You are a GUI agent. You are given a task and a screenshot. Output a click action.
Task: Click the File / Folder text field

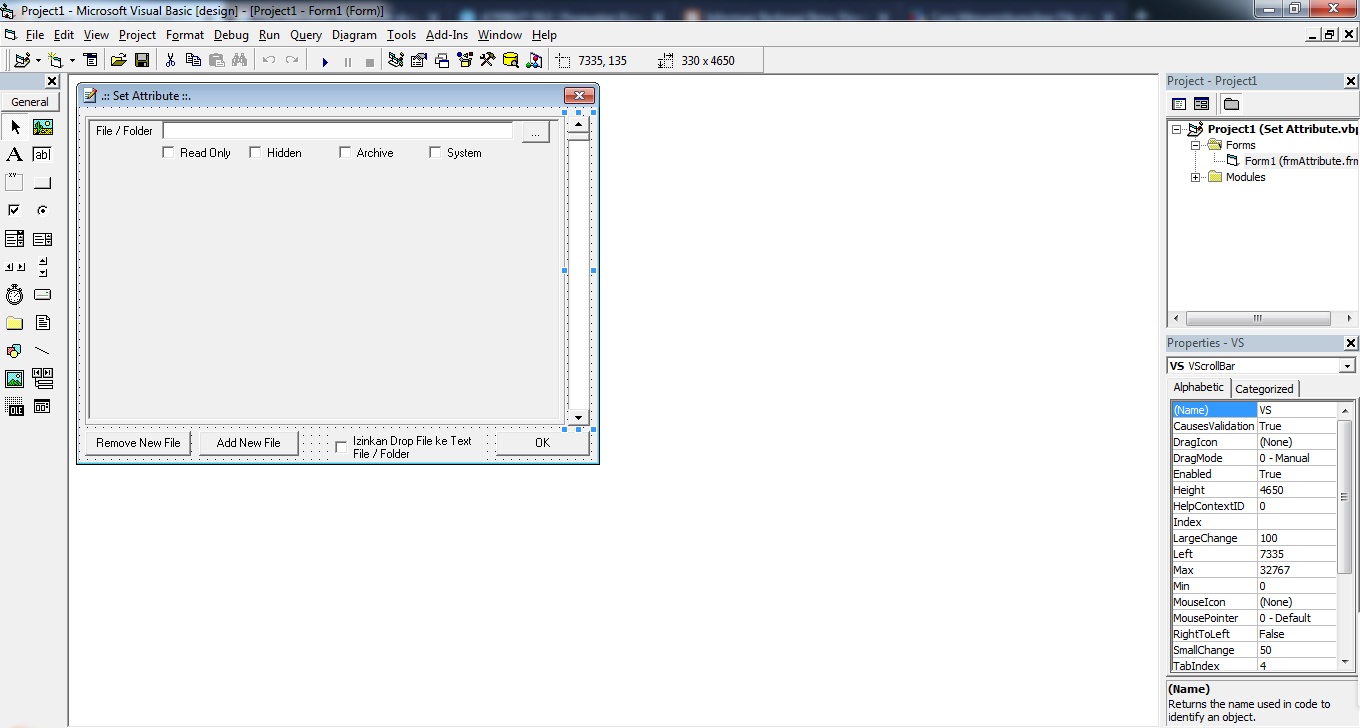click(x=338, y=130)
